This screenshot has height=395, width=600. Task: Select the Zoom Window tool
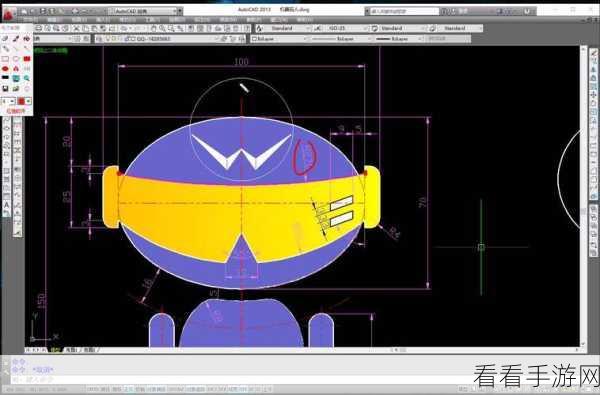[x=171, y=28]
